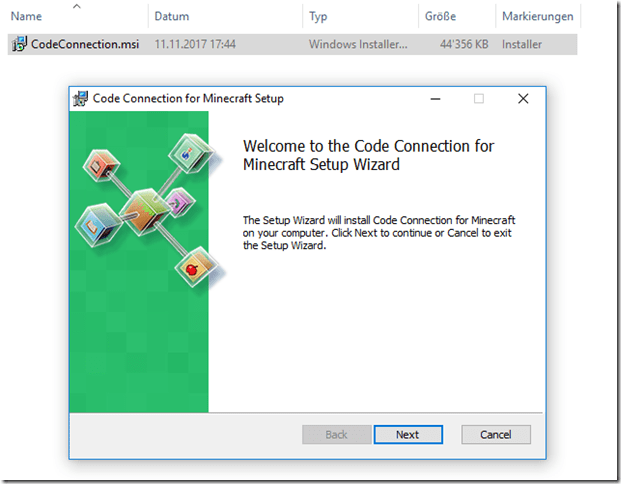This screenshot has width=621, height=484.
Task: Close the Code Connection Setup dialog
Action: [522, 98]
